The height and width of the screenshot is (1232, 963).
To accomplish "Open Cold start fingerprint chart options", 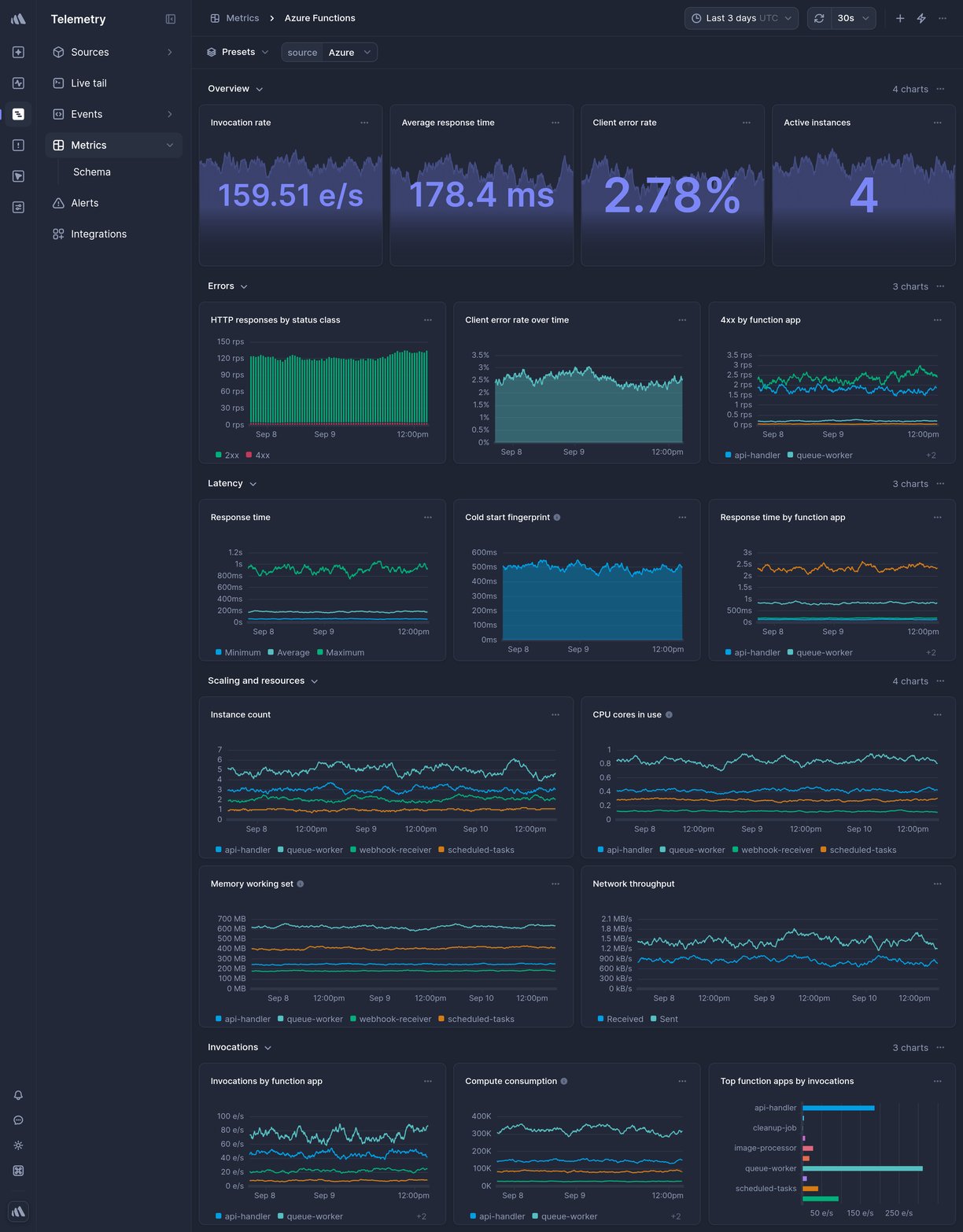I will click(x=682, y=518).
